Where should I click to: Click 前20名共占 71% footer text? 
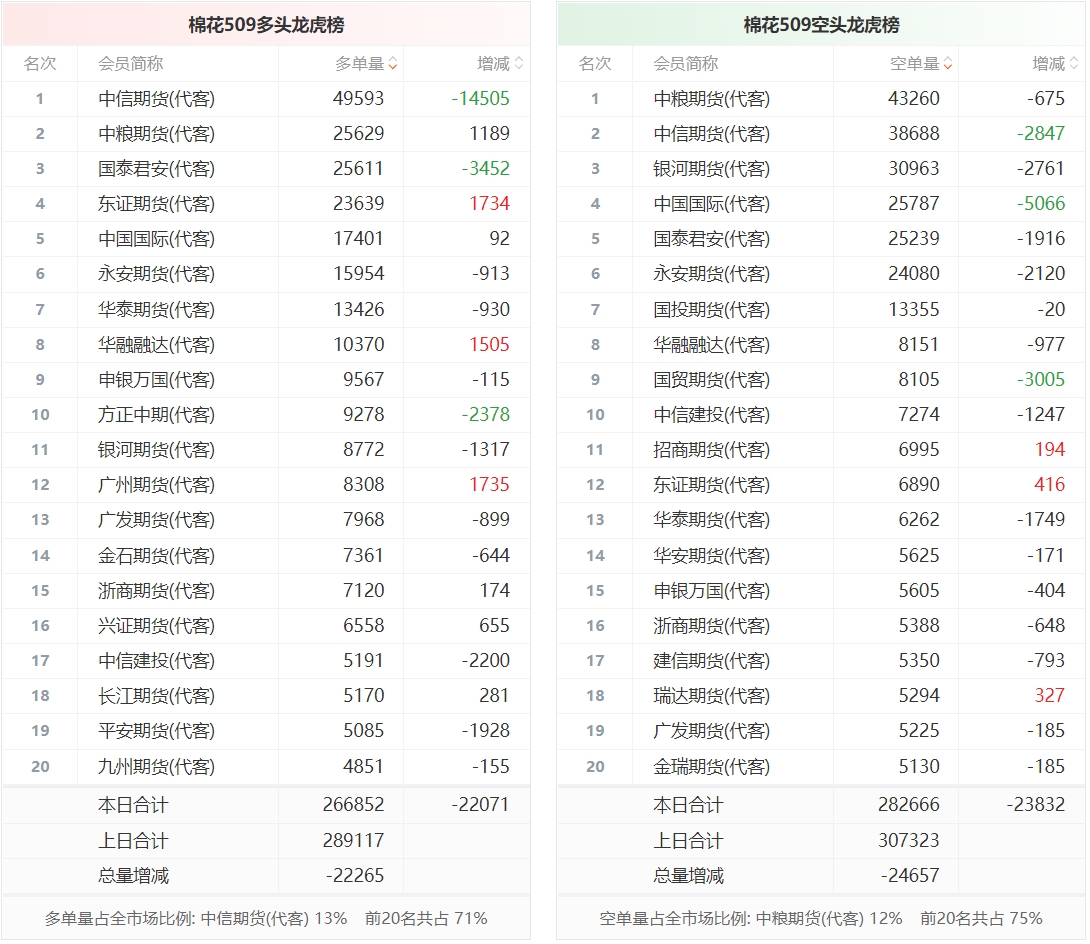pos(426,919)
